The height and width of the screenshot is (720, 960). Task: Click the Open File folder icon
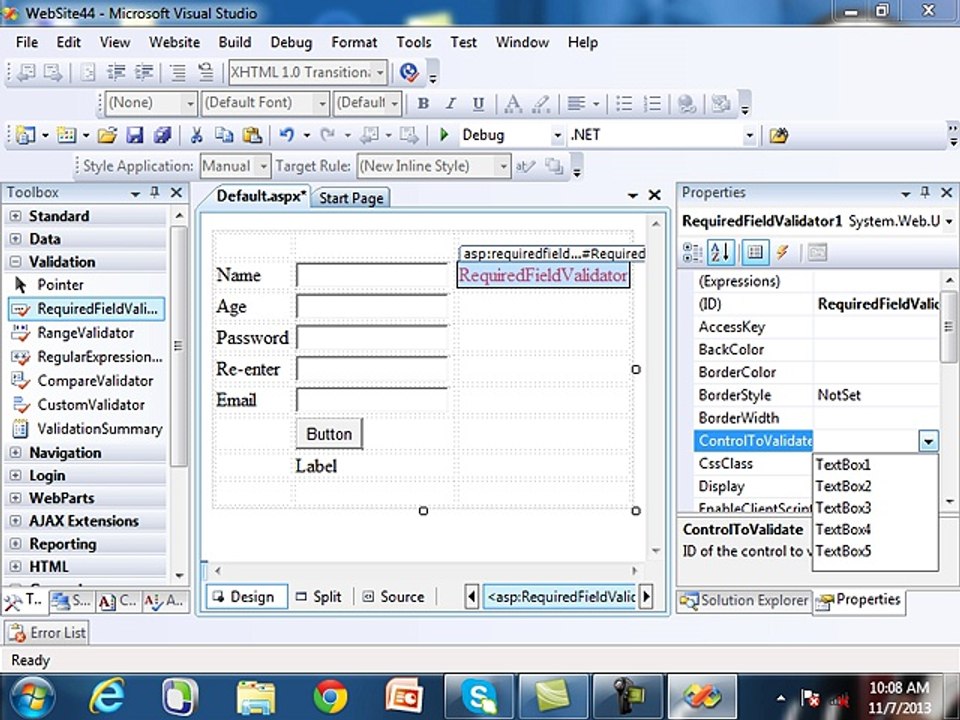click(x=107, y=135)
